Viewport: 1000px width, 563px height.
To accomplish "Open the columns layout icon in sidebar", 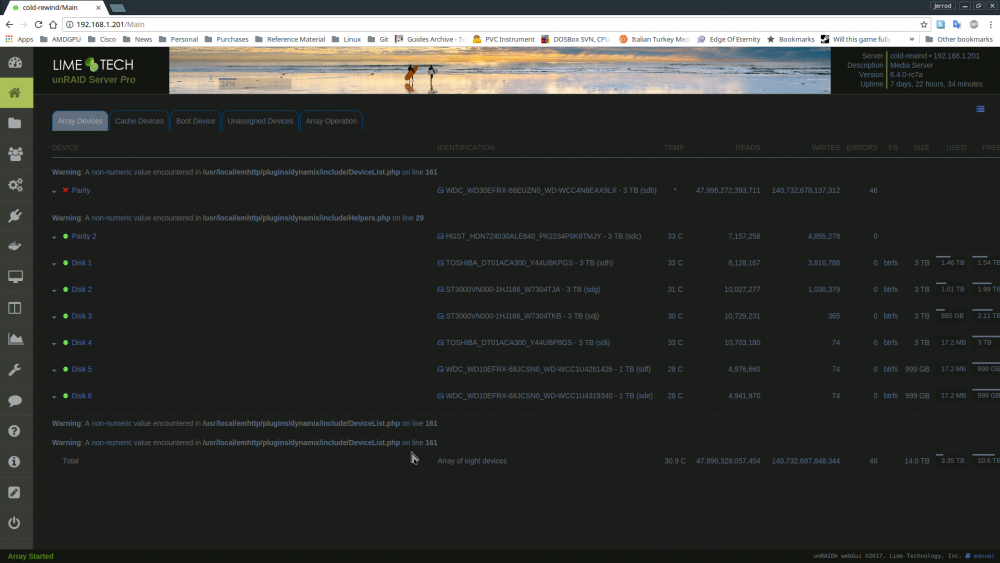I will point(15,308).
